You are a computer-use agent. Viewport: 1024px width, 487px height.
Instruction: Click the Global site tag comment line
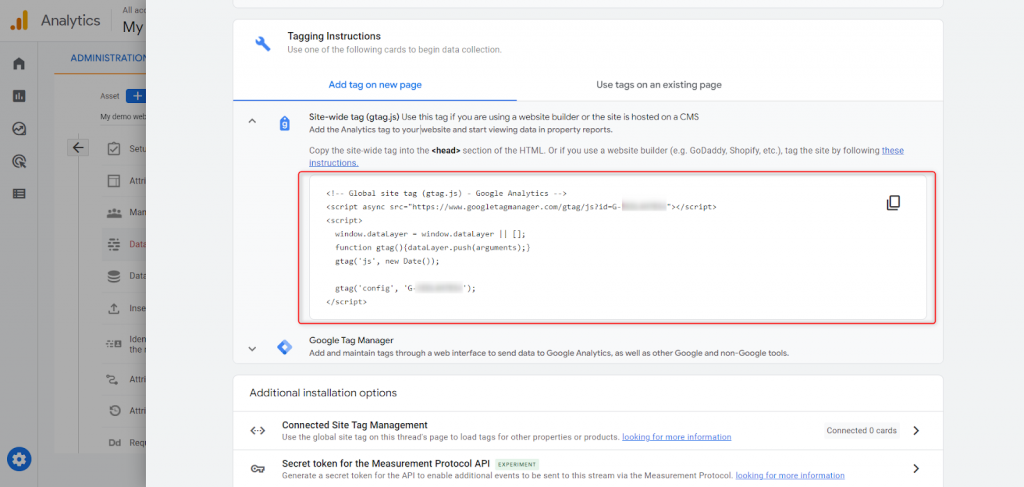click(446, 193)
